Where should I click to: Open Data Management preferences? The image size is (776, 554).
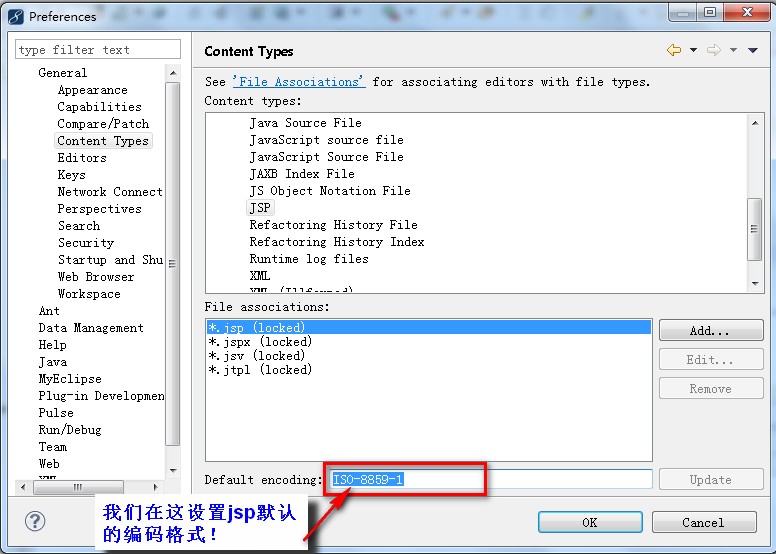click(x=91, y=328)
